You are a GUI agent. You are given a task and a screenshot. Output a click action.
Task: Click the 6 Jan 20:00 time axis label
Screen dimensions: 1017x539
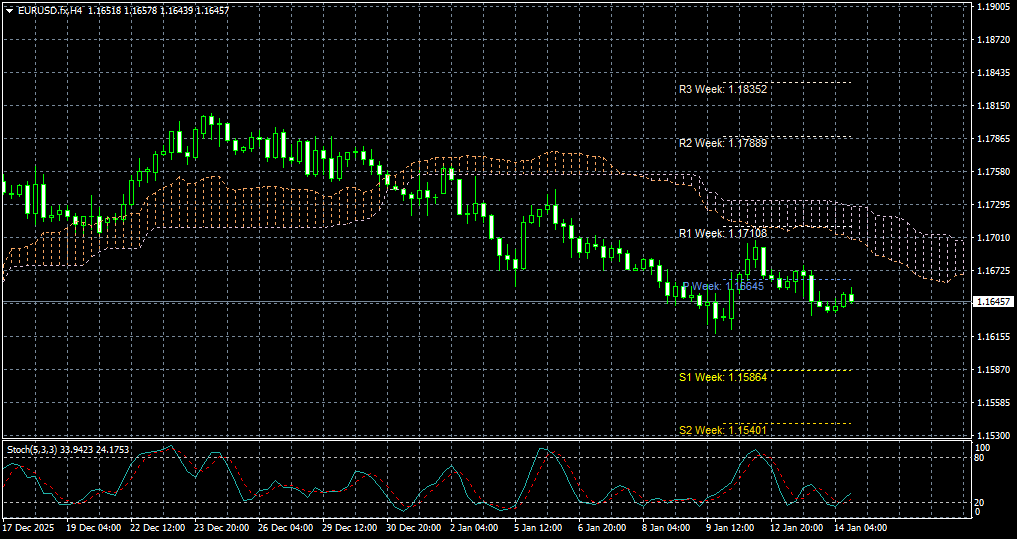(603, 528)
